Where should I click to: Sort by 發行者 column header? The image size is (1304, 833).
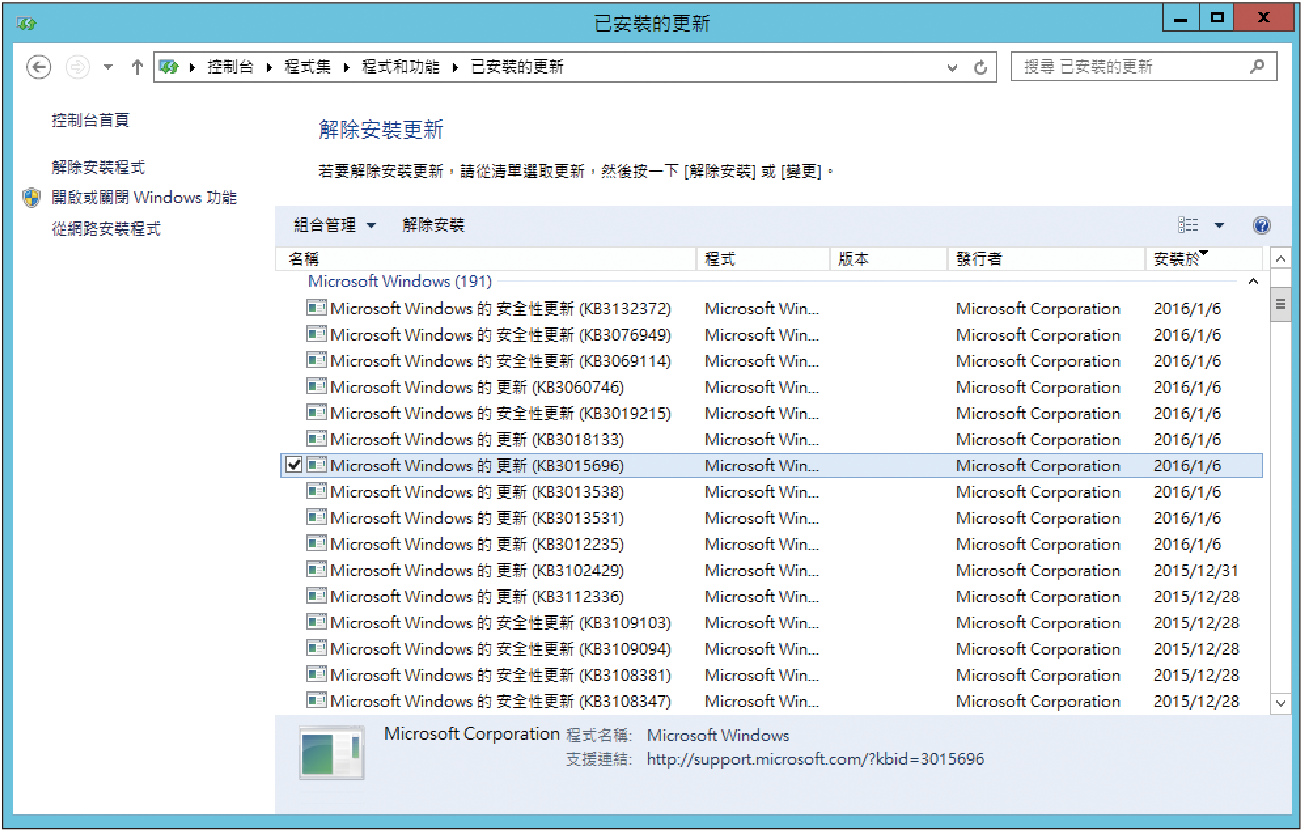click(1046, 259)
